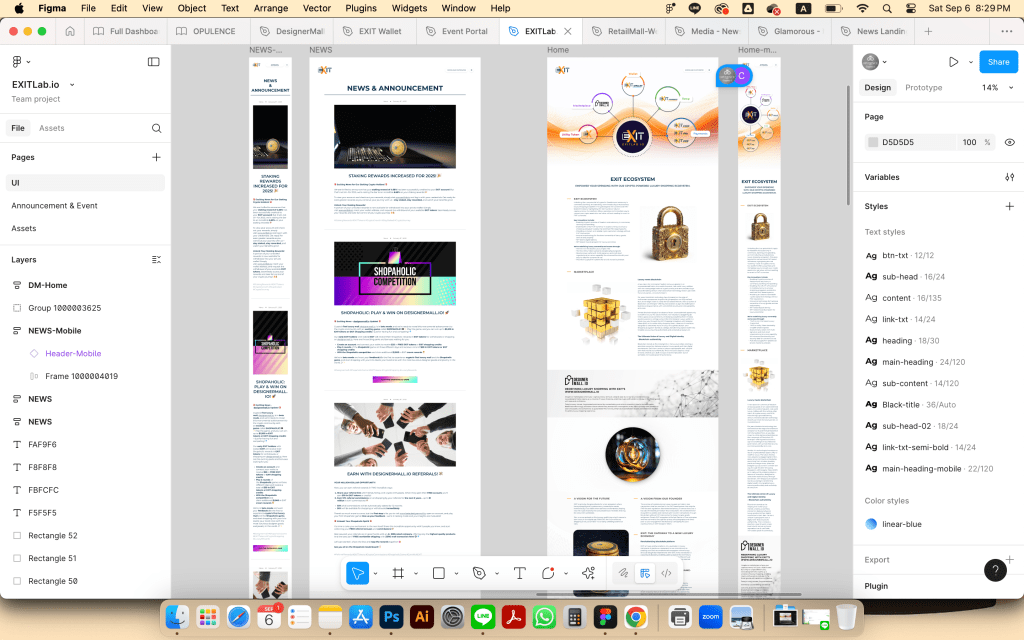Switch to the Prototype tab
Viewport: 1024px width, 640px height.
coord(923,88)
